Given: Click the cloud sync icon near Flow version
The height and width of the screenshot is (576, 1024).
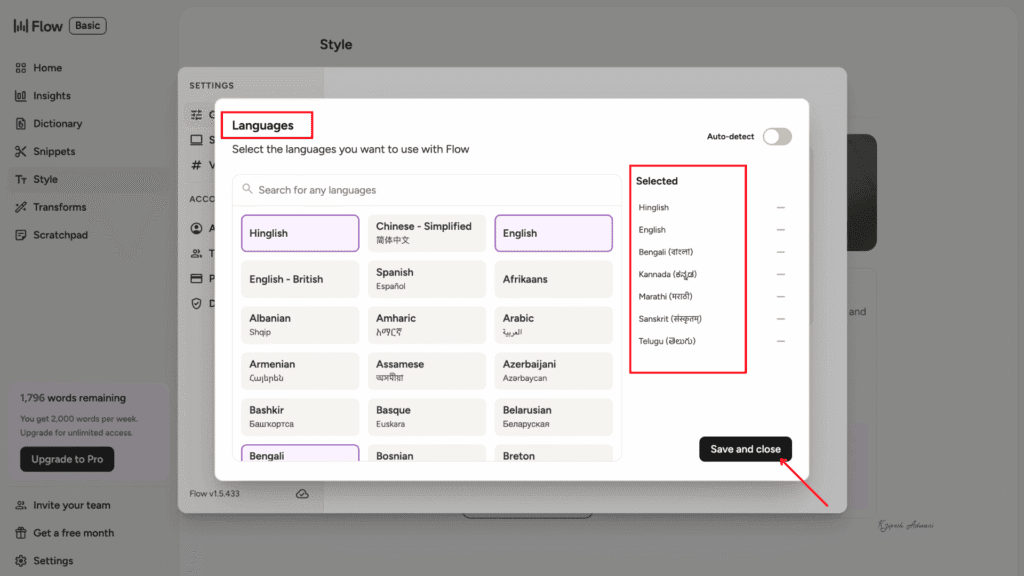Looking at the screenshot, I should pos(302,494).
